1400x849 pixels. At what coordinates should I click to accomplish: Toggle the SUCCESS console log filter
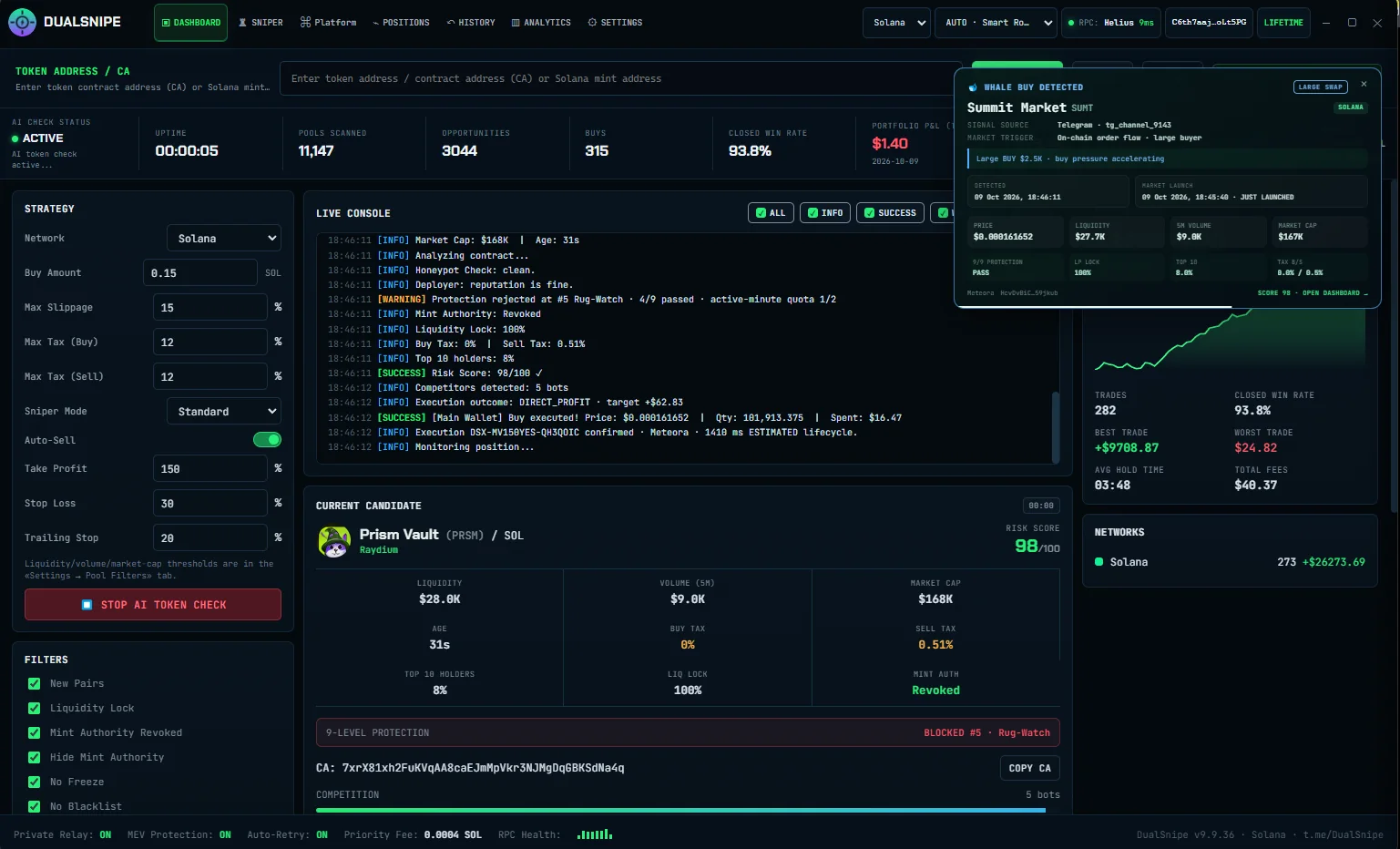click(890, 213)
